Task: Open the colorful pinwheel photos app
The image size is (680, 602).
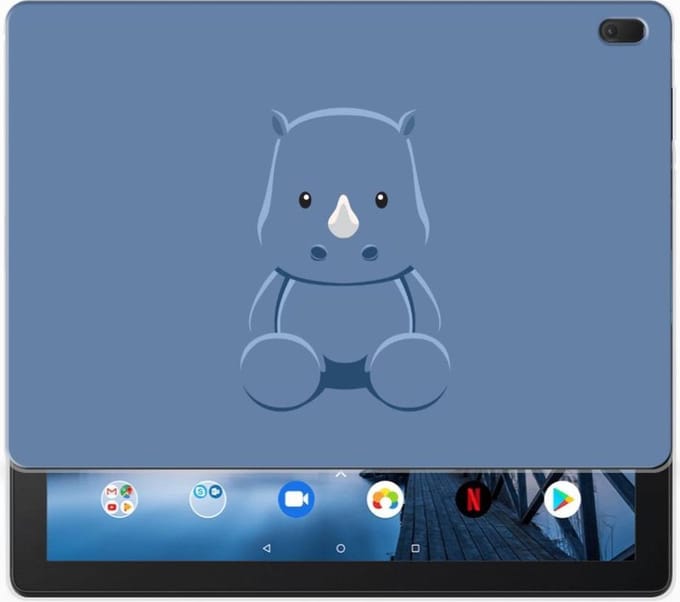Action: [385, 500]
